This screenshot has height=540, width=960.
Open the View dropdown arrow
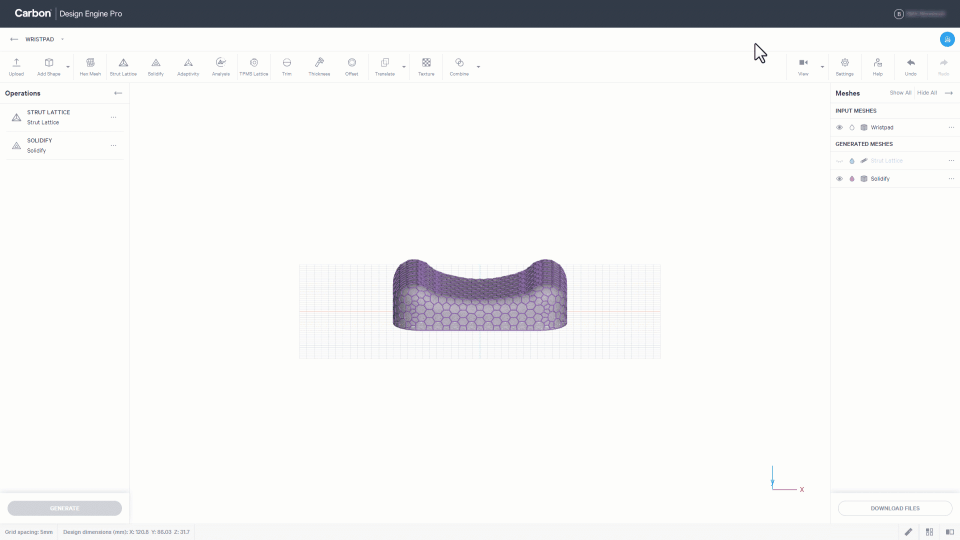pyautogui.click(x=822, y=67)
